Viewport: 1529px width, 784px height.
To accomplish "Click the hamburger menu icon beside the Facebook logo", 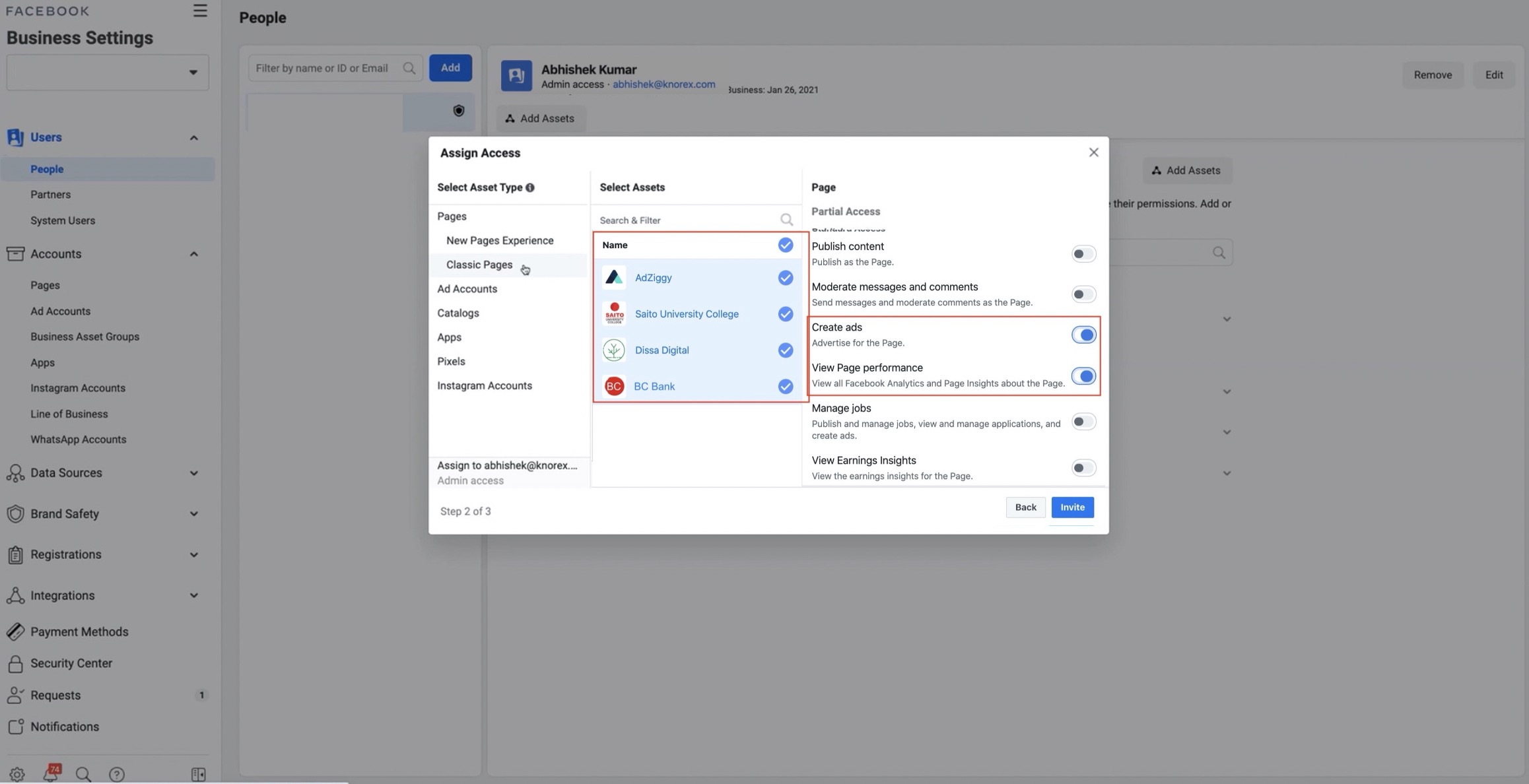I will coord(199,11).
